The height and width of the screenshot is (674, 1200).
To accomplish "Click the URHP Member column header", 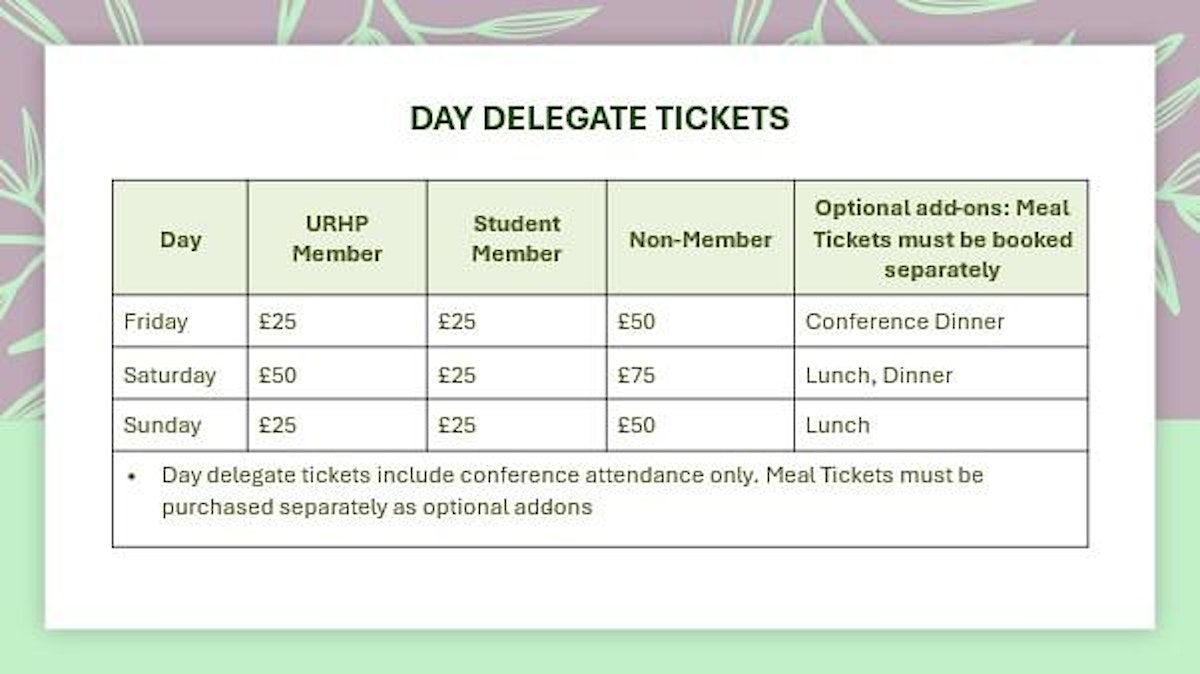I will coord(337,239).
